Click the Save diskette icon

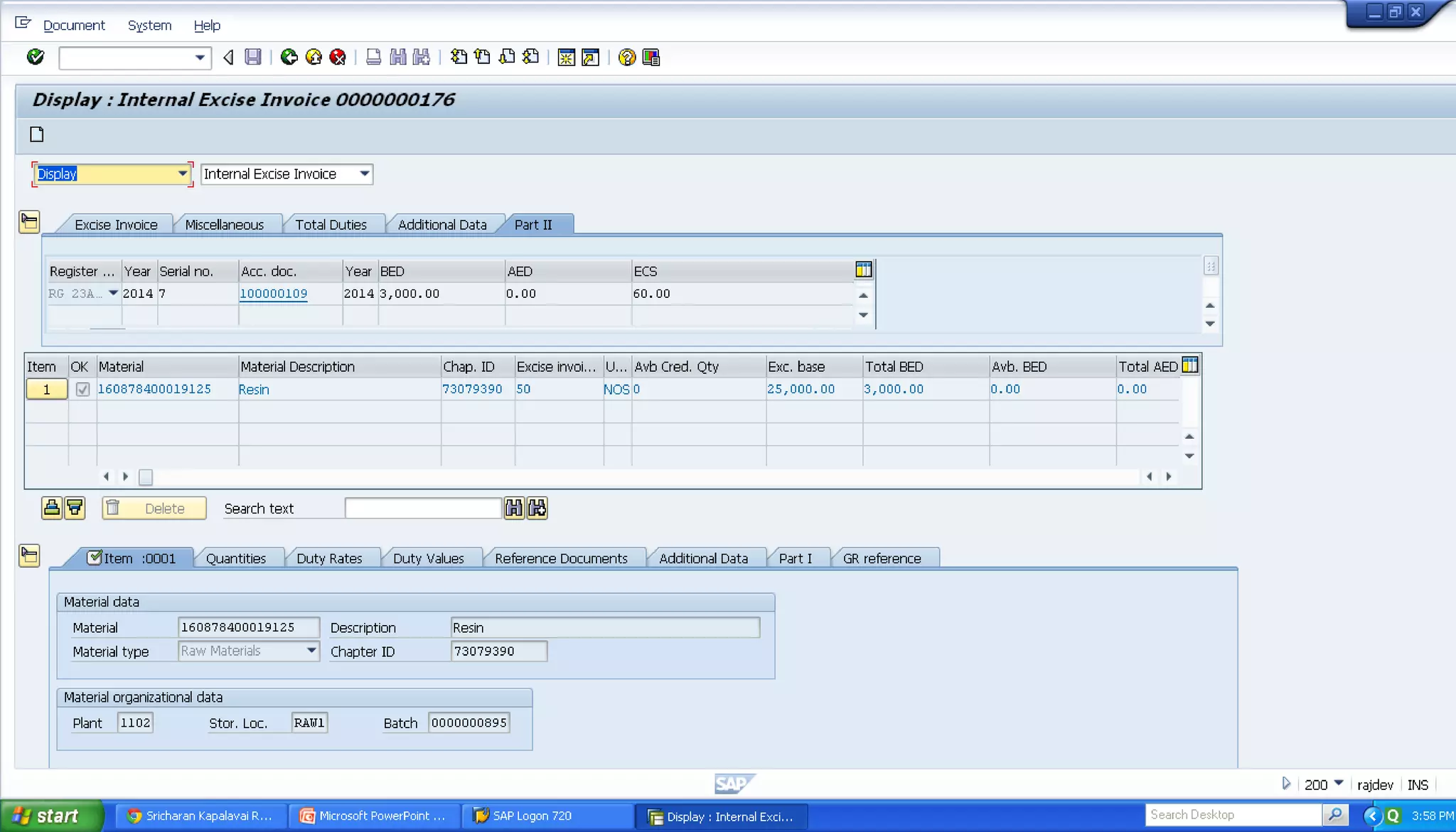click(x=253, y=57)
